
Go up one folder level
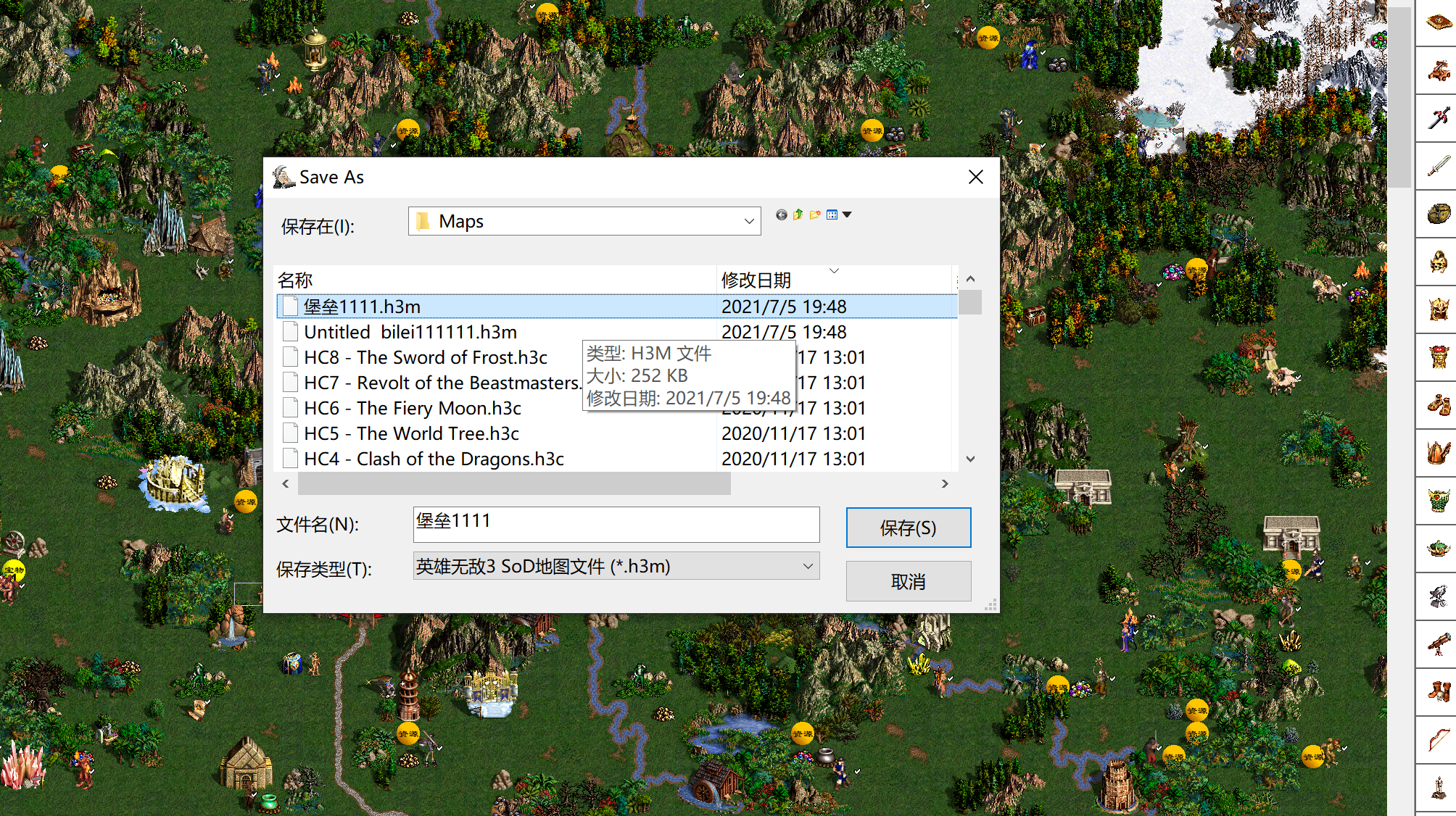798,215
